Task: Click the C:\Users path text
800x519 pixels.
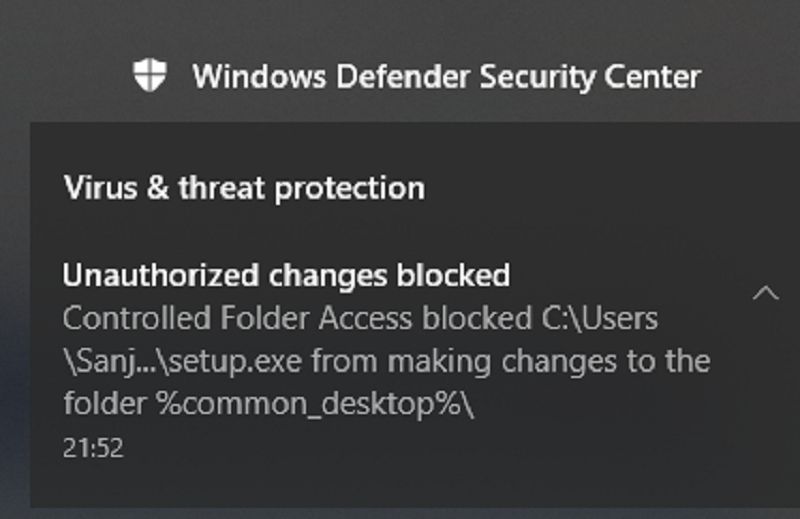Action: click(595, 318)
